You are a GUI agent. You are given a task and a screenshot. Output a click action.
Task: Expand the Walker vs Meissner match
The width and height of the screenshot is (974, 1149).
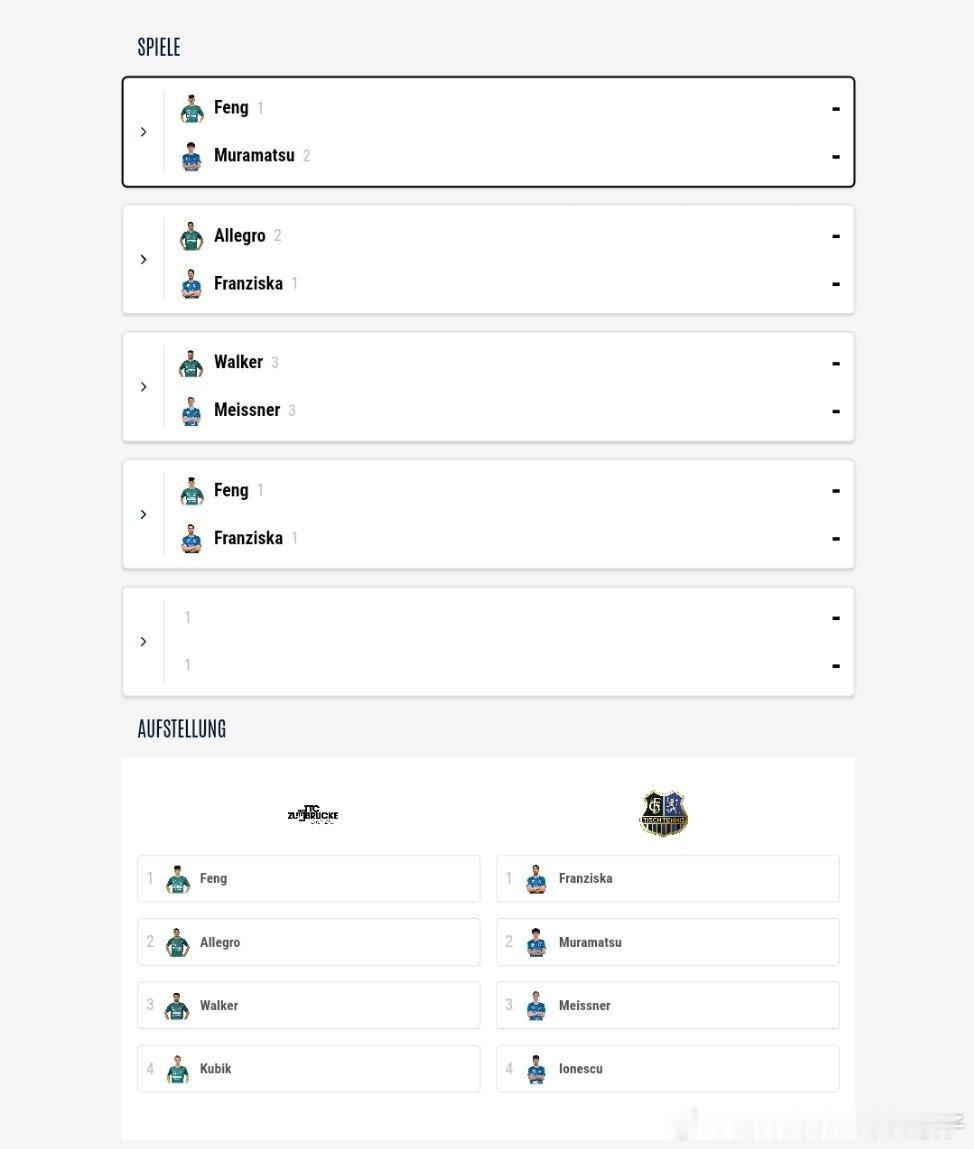[x=144, y=387]
